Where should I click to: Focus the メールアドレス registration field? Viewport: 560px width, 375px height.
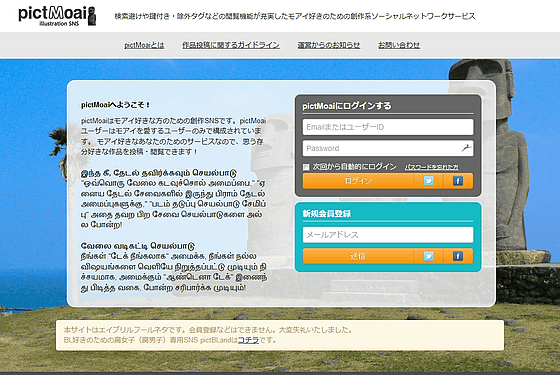point(388,235)
